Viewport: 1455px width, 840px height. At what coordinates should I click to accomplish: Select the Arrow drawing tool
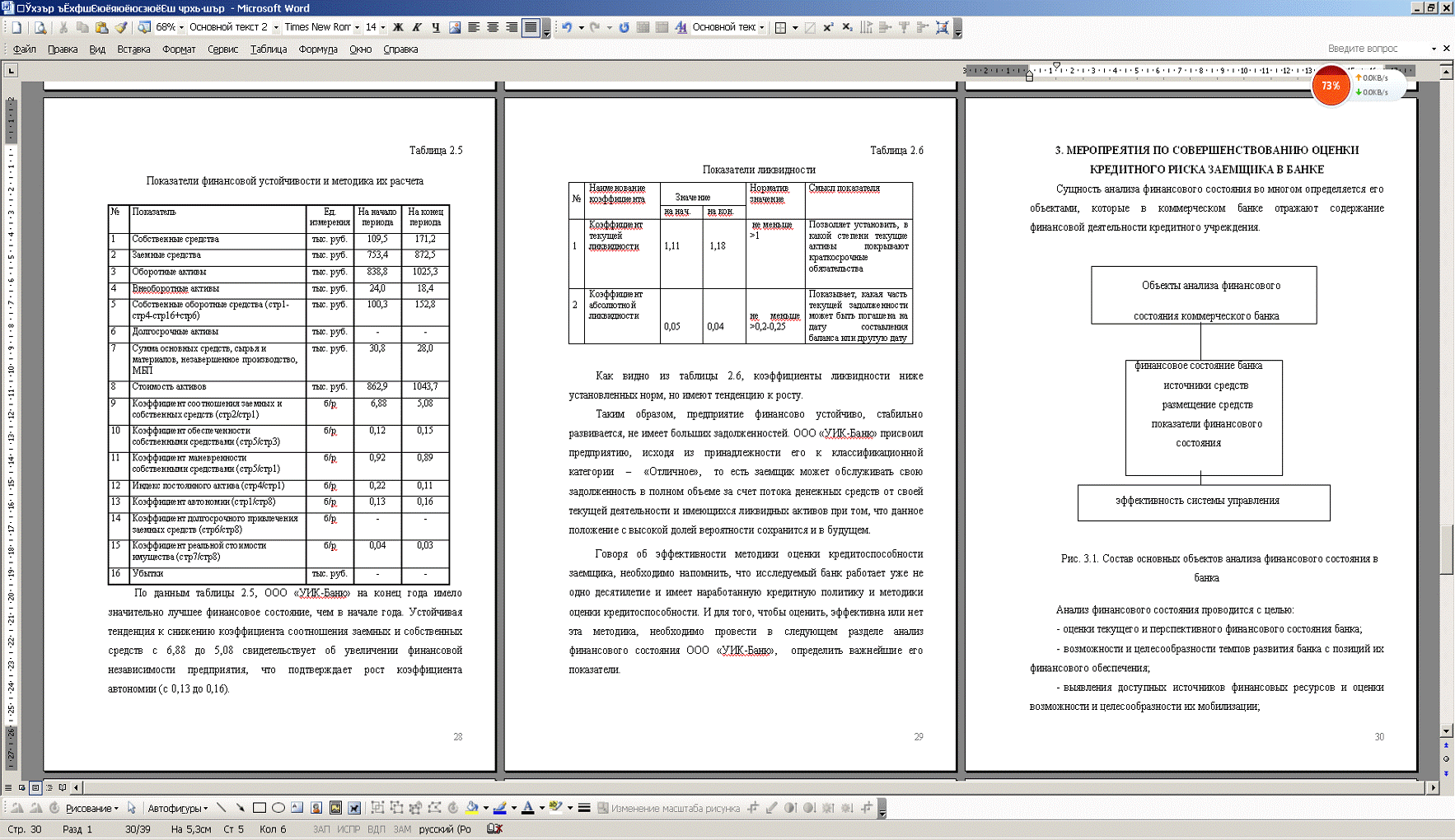click(240, 808)
